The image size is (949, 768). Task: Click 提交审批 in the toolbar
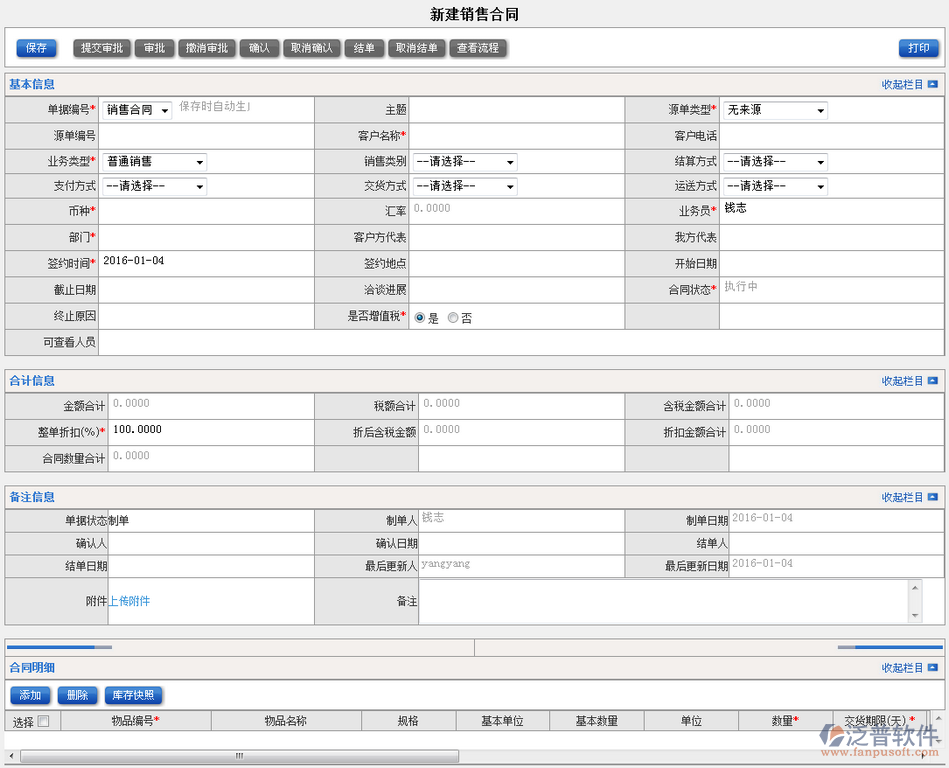click(x=102, y=48)
